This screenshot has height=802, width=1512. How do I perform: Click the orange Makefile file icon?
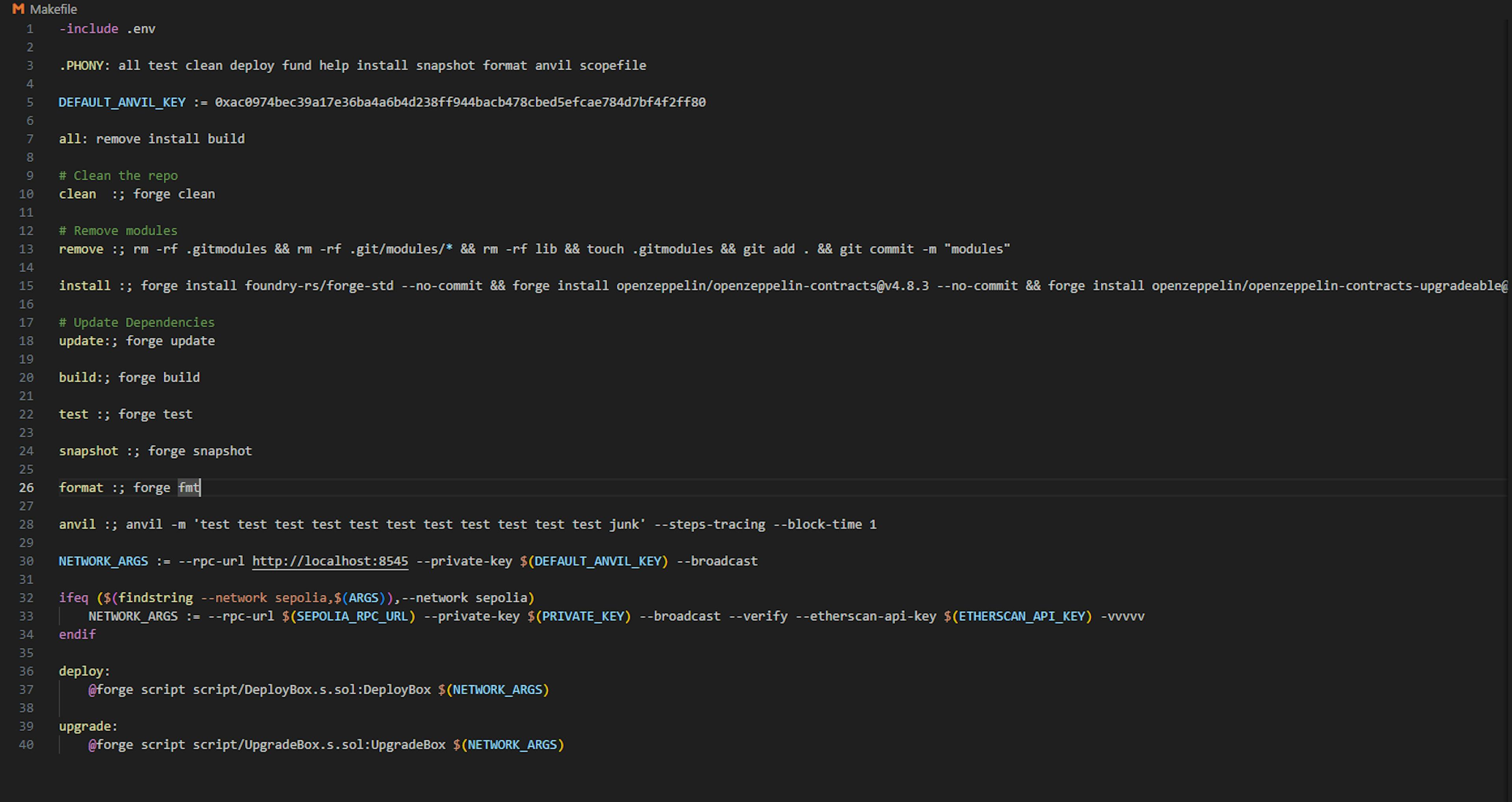click(x=18, y=9)
